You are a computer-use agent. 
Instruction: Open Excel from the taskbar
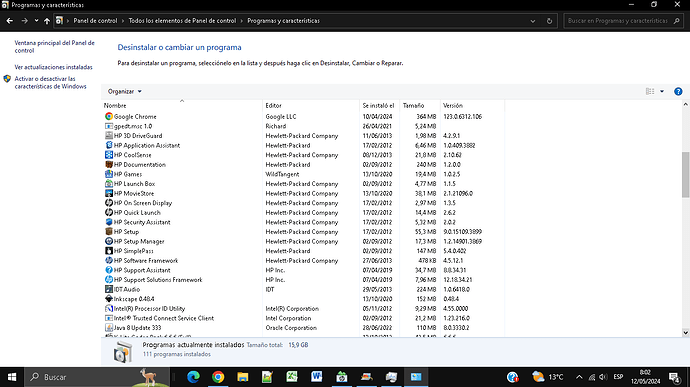click(292, 377)
